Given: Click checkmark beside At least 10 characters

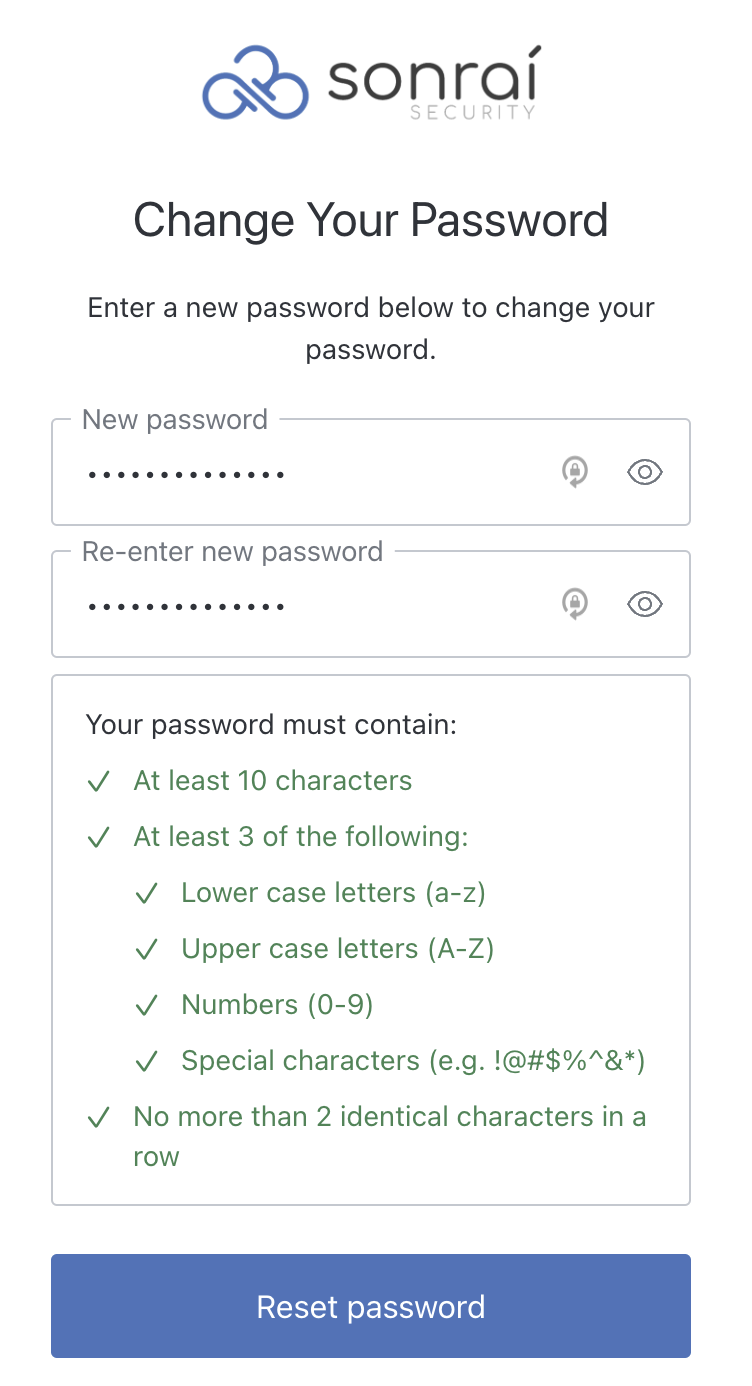Looking at the screenshot, I should 98,782.
